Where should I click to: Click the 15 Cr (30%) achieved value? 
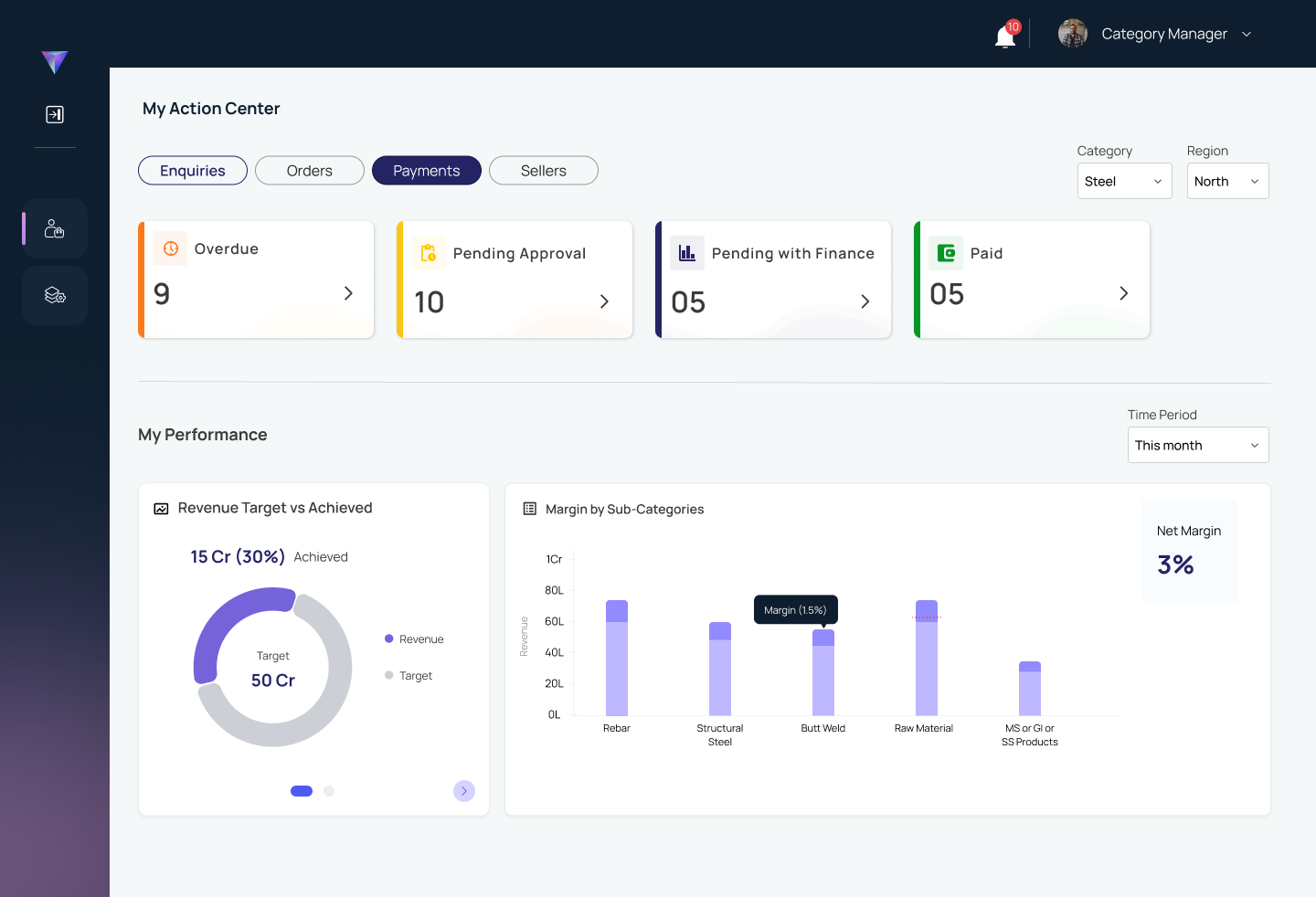click(x=238, y=556)
